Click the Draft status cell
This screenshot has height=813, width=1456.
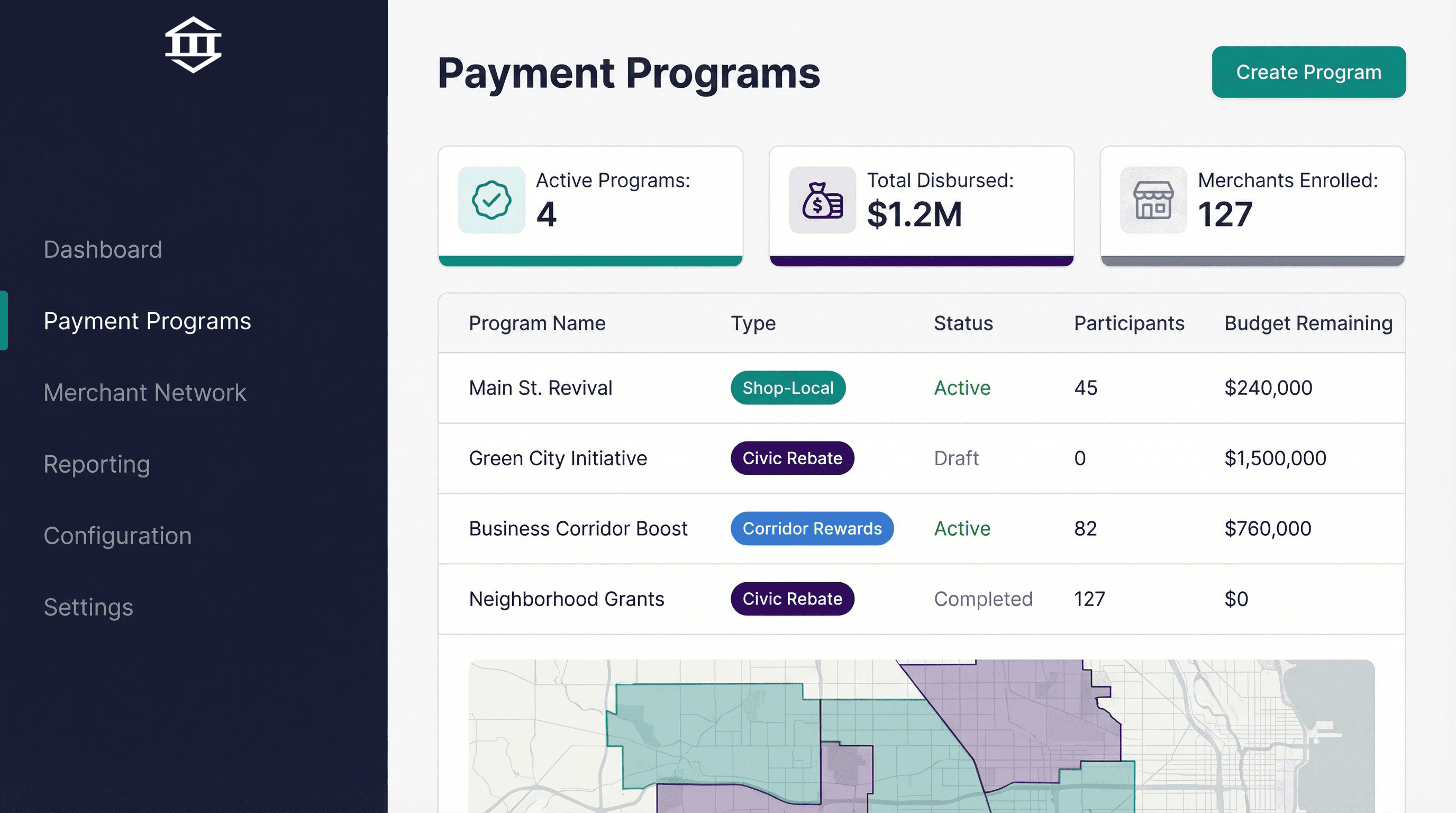click(956, 458)
